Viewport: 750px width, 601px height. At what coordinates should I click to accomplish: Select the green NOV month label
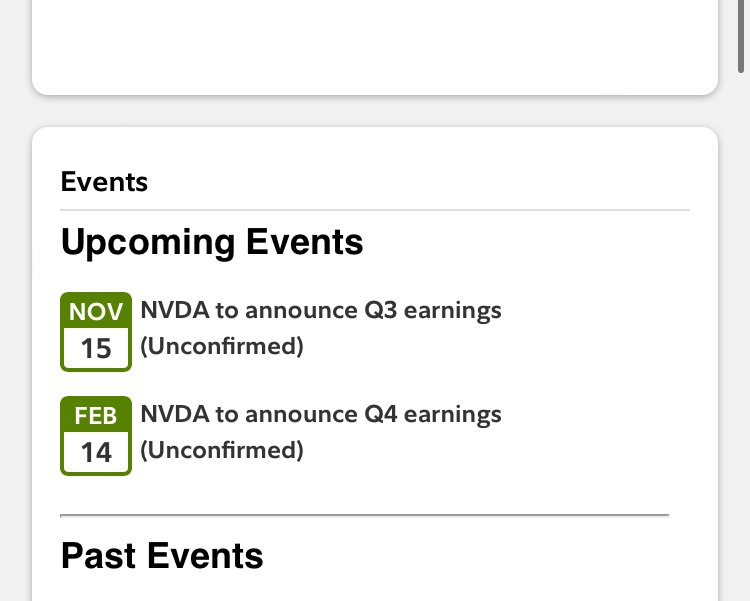click(x=96, y=312)
